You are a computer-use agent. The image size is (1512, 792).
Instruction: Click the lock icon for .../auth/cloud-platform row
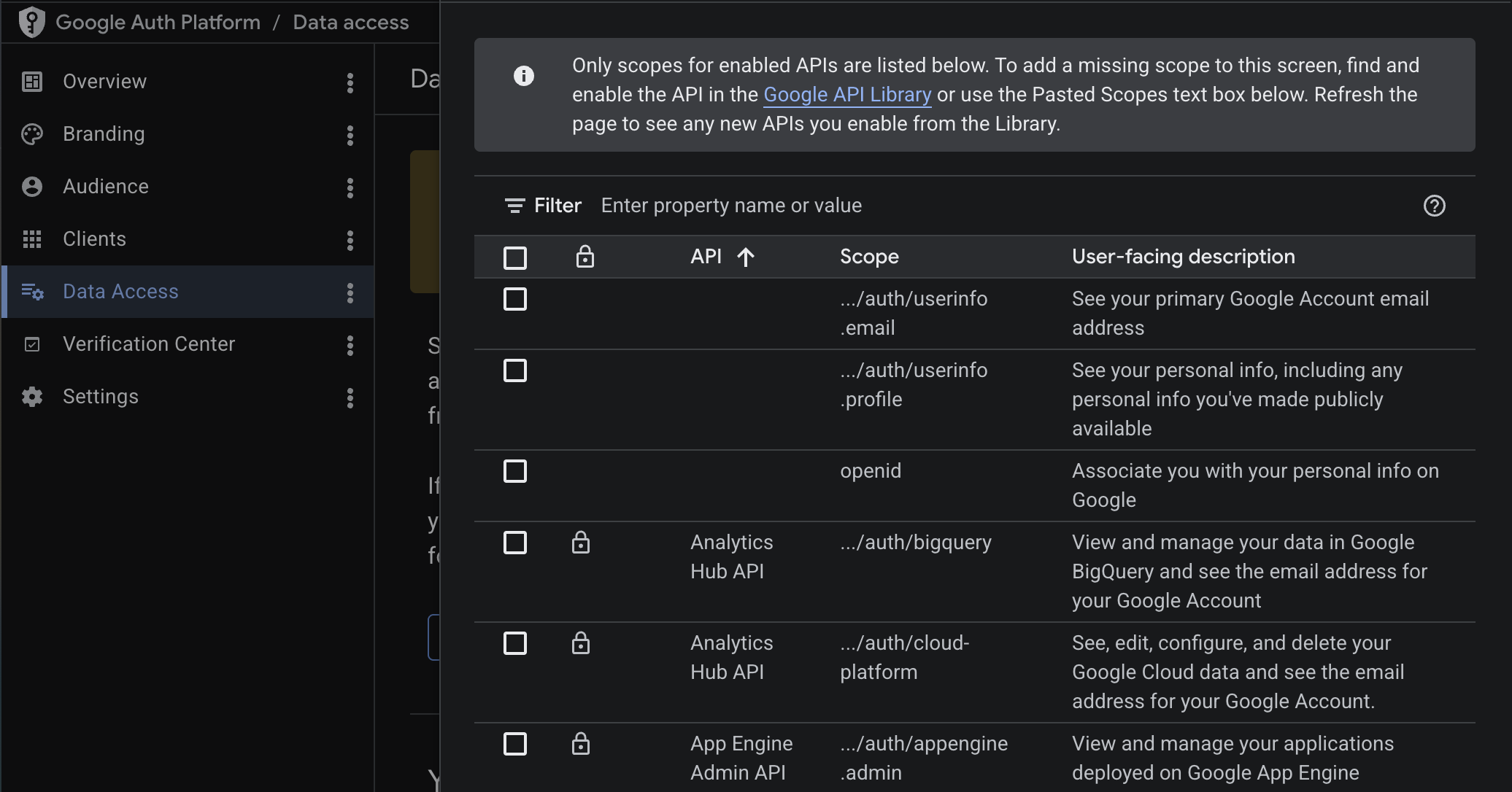point(581,643)
